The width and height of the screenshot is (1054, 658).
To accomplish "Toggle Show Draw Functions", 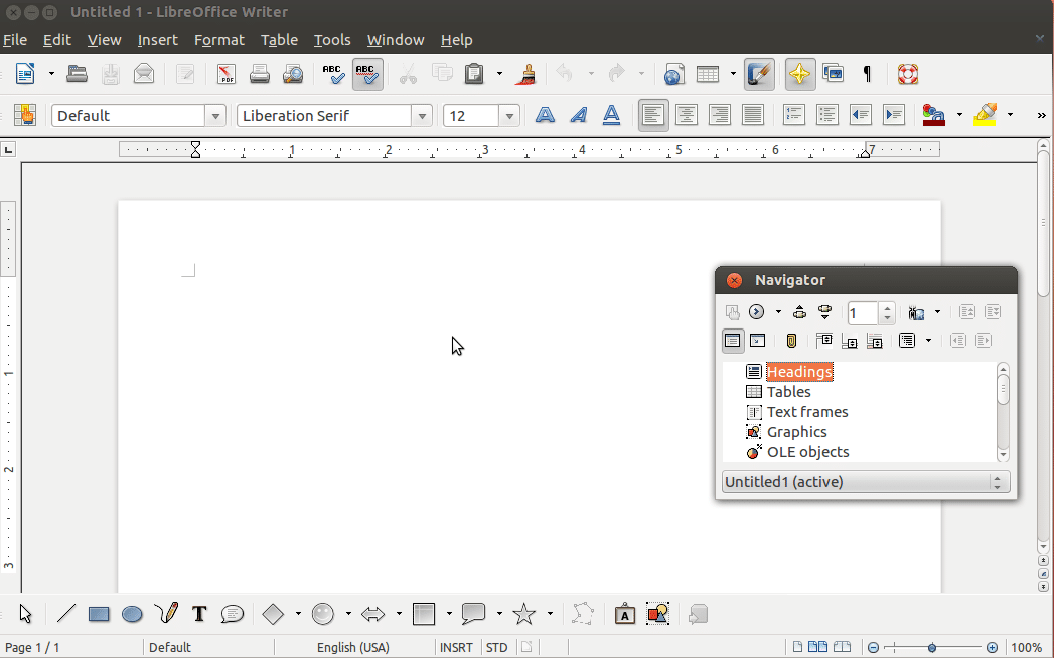I will (x=759, y=73).
